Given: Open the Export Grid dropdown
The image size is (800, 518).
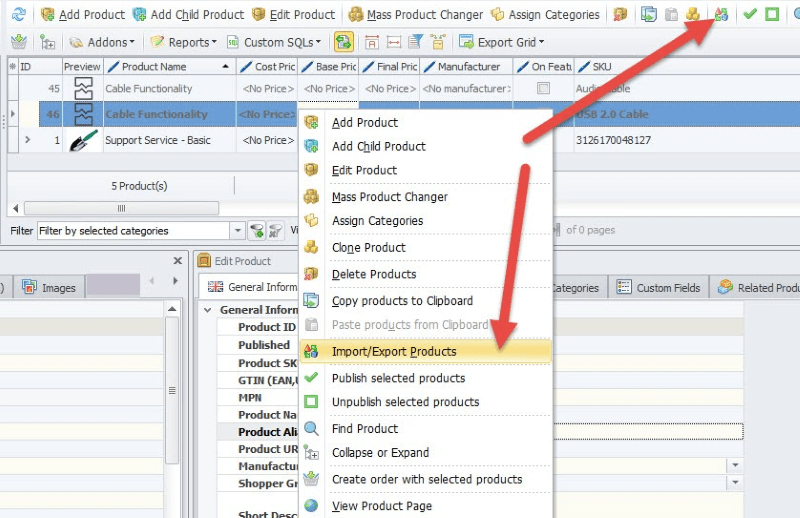Looking at the screenshot, I should click(x=502, y=42).
